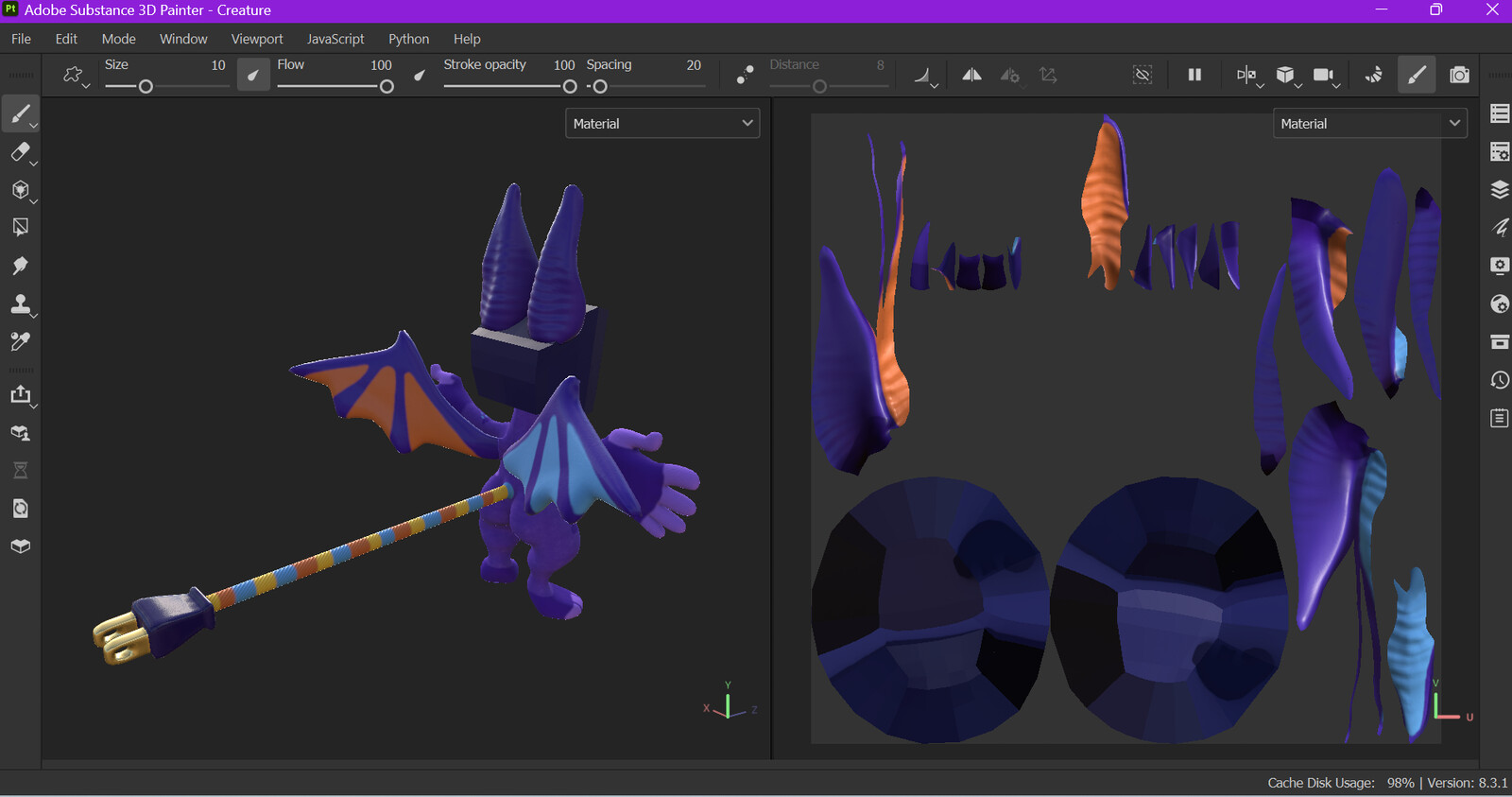Open the Assets shelf panel icon
The height and width of the screenshot is (797, 1512).
1499,341
